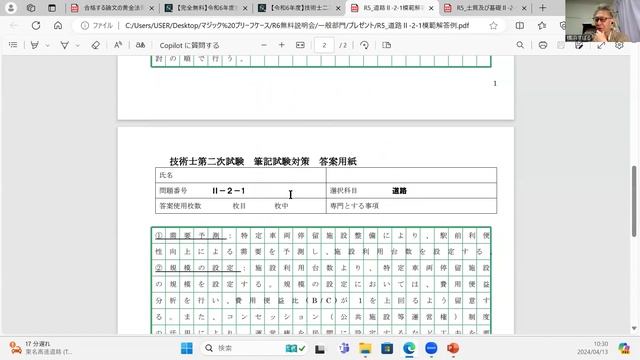Click scrollbar down arrow at bottom right
The width and height of the screenshot is (640, 360).
coord(634,328)
